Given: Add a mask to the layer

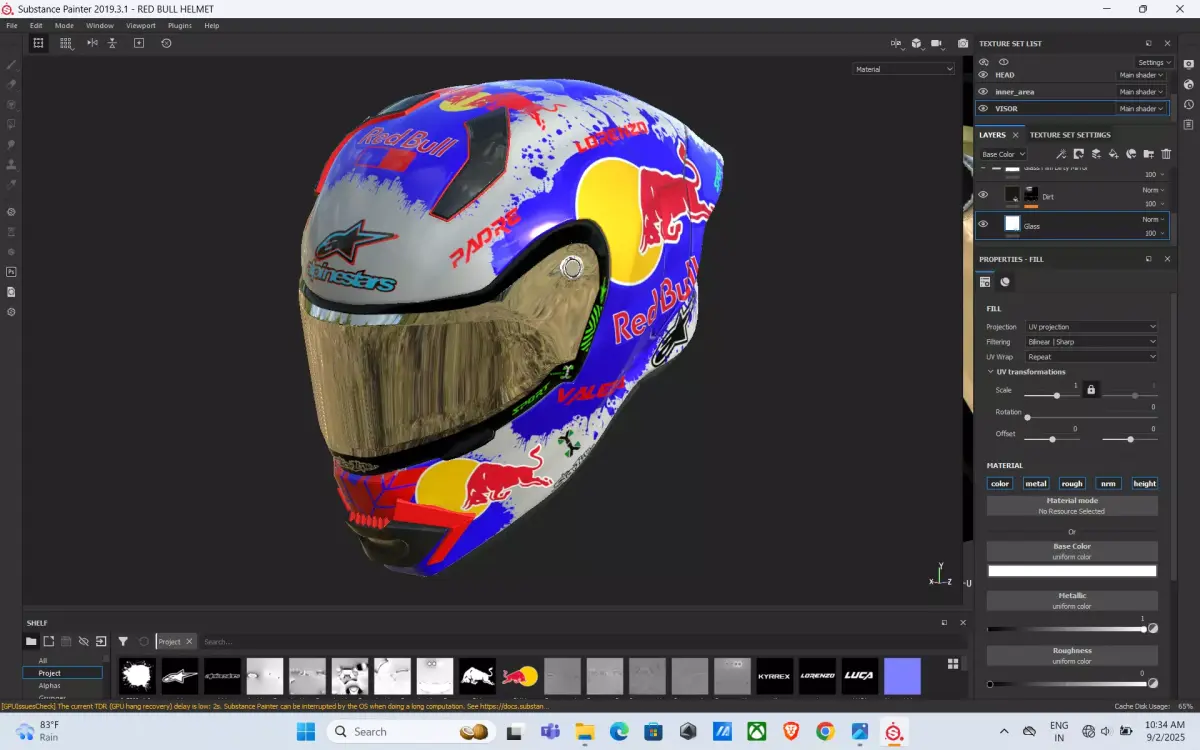Looking at the screenshot, I should (x=1078, y=154).
